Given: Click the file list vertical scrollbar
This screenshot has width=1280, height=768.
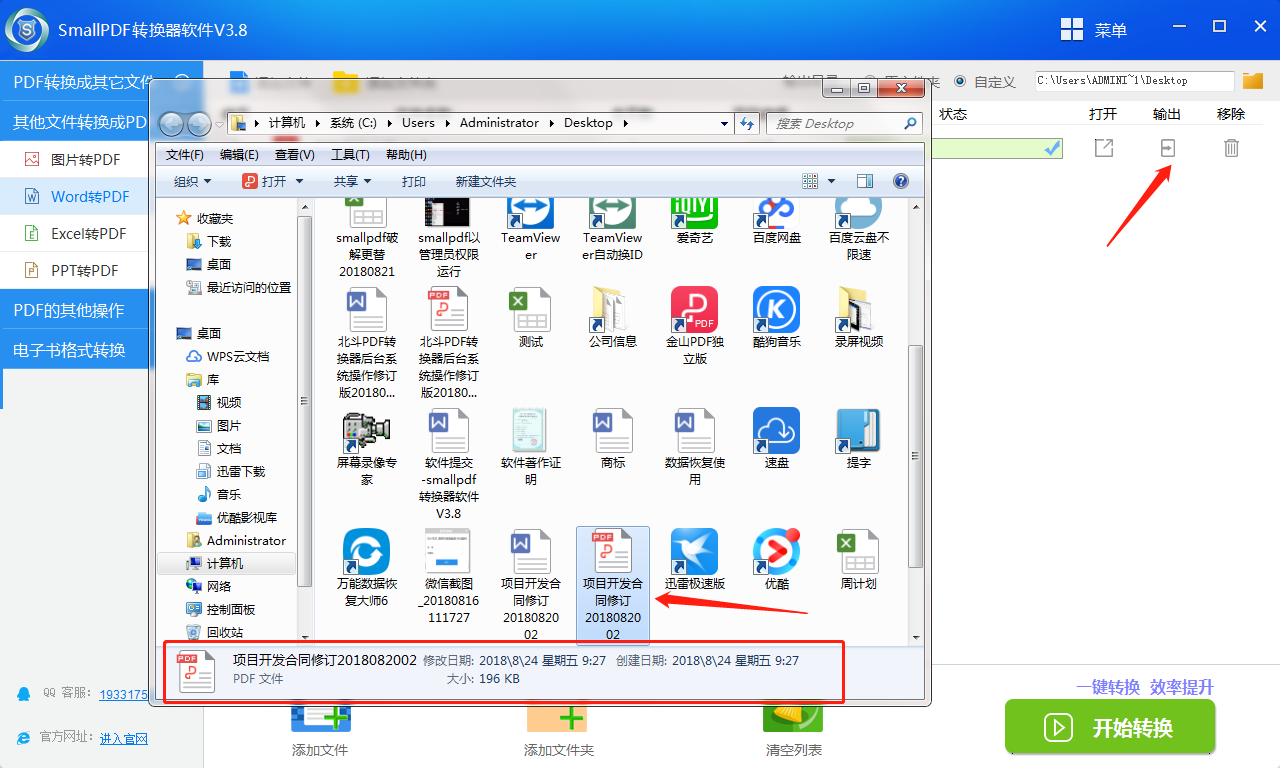Looking at the screenshot, I should click(915, 457).
